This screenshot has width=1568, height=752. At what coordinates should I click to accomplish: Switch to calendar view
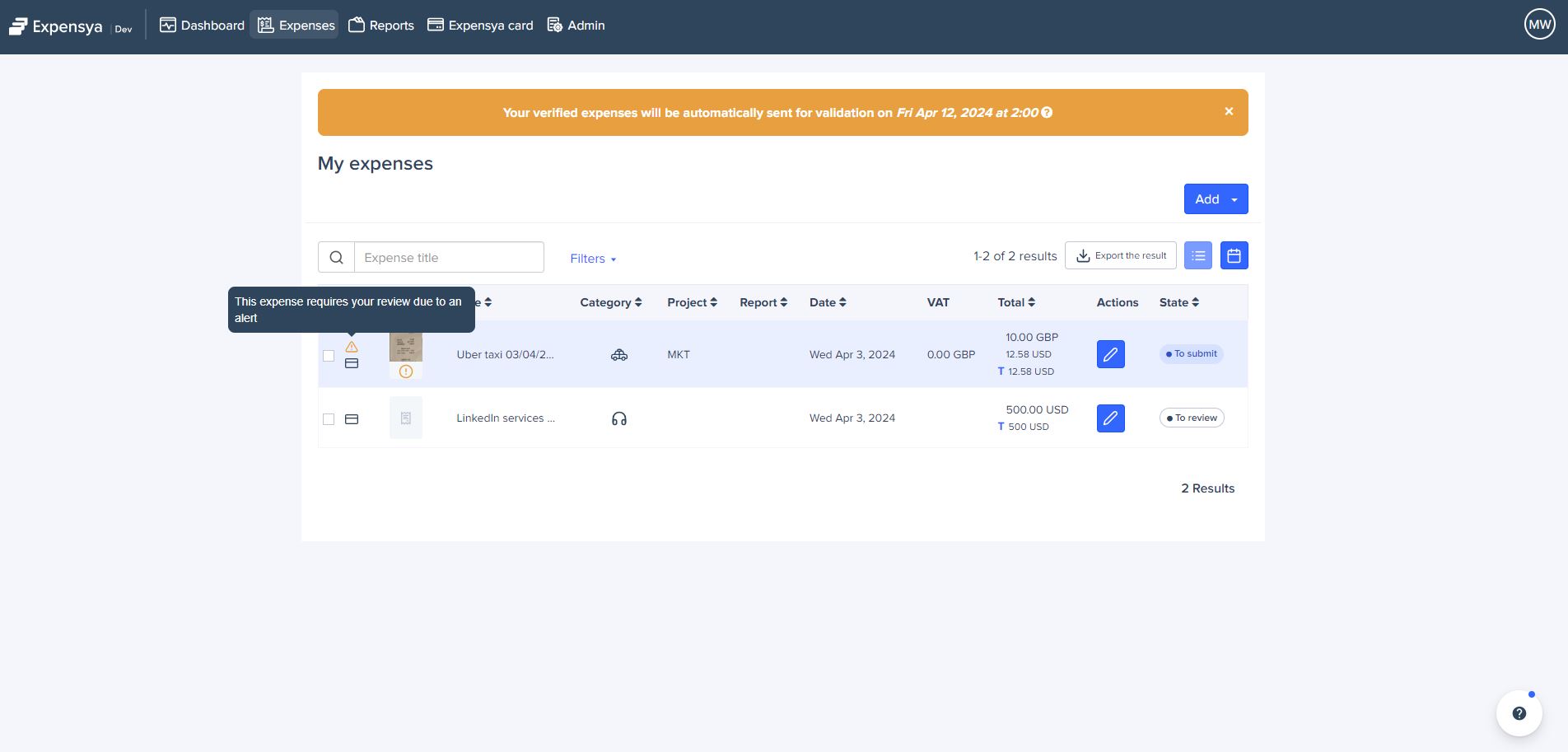click(x=1234, y=255)
